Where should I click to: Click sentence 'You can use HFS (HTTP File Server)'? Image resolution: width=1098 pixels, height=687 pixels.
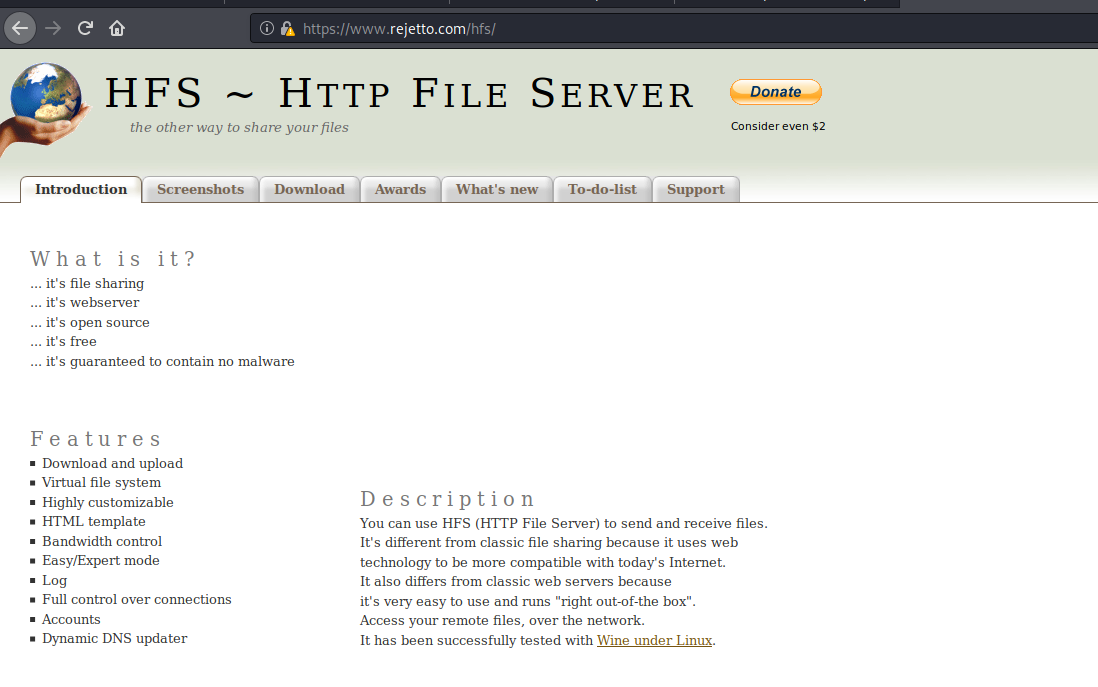tap(480, 524)
